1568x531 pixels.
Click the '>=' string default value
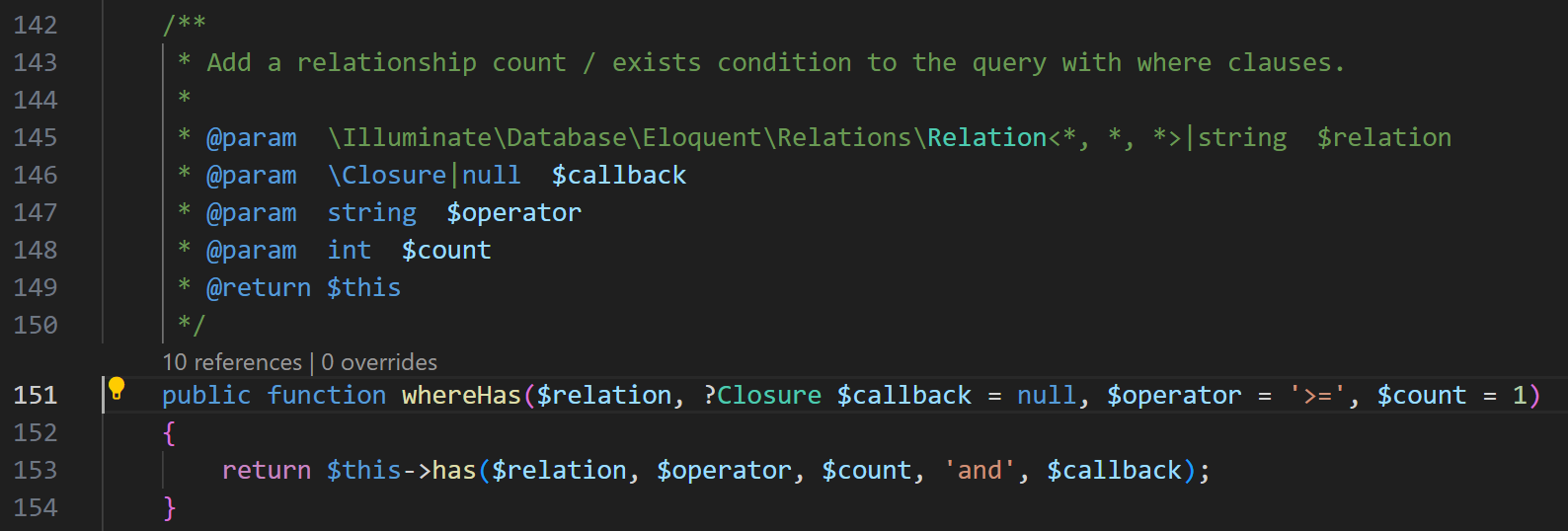tap(1317, 395)
